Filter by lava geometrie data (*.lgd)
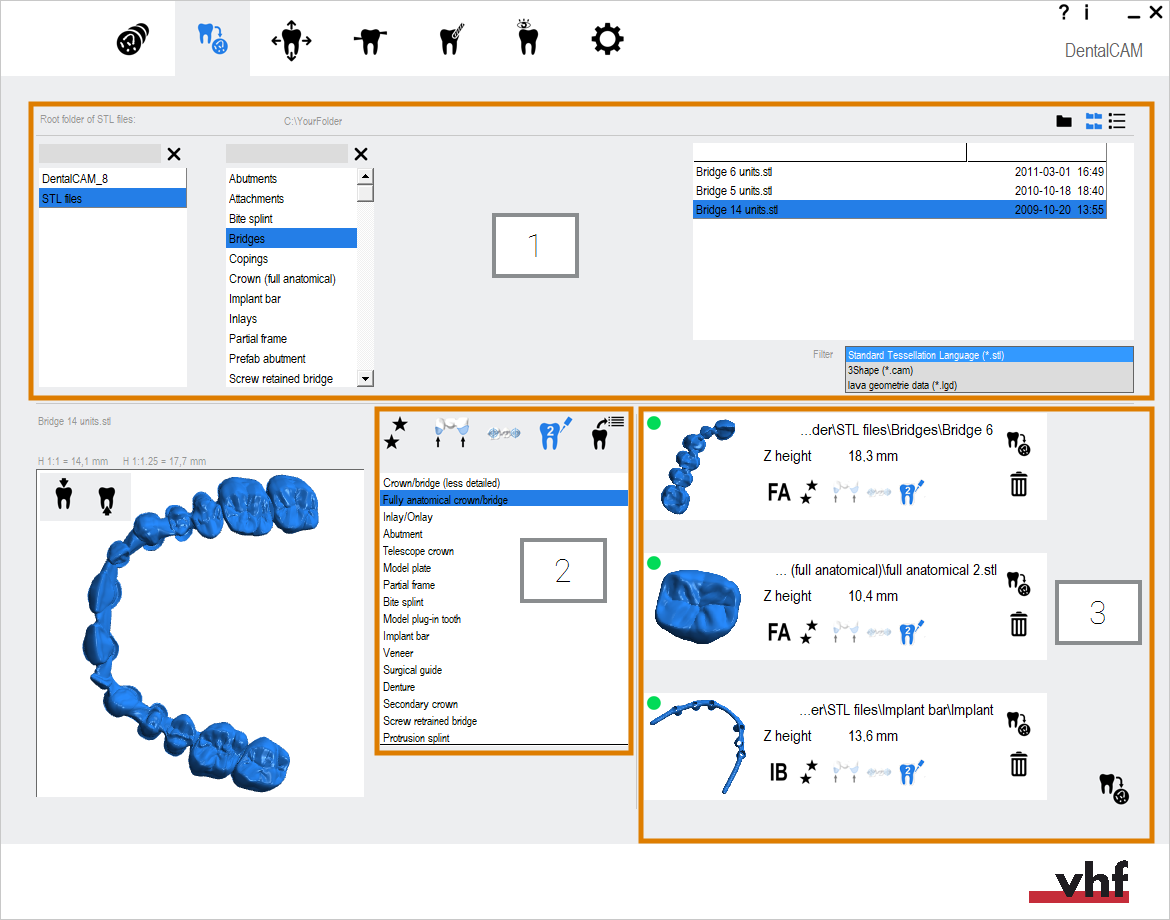The height and width of the screenshot is (920, 1170). pyautogui.click(x=989, y=385)
